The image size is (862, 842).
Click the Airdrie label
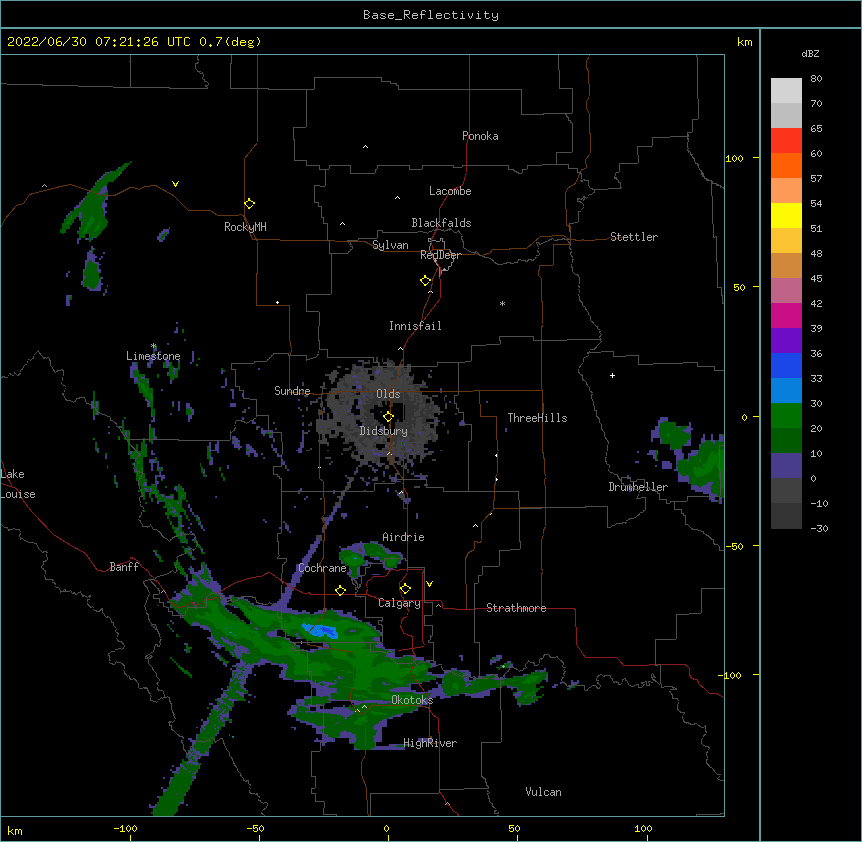pyautogui.click(x=404, y=537)
